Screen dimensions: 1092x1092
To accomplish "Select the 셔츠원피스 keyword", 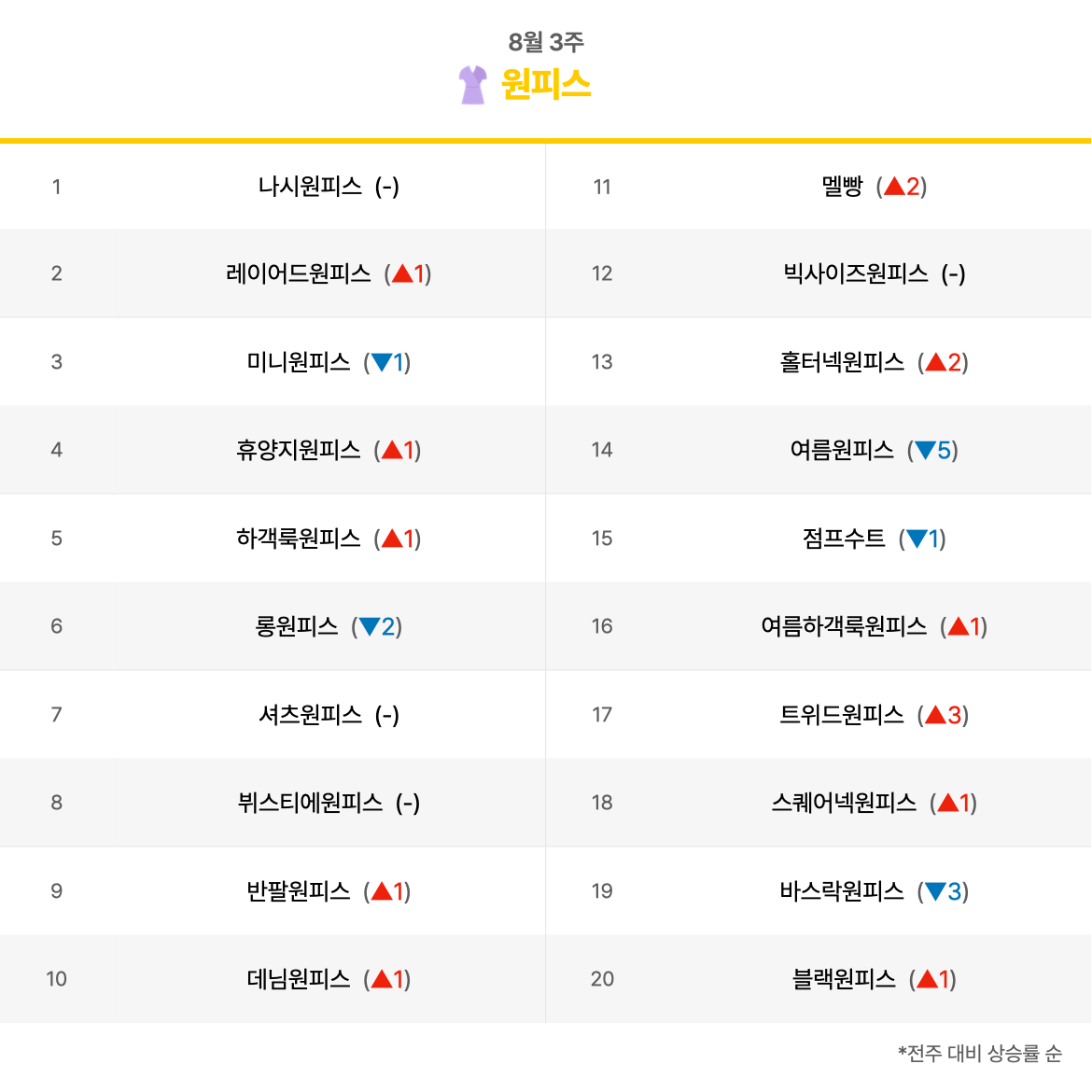I will point(310,715).
